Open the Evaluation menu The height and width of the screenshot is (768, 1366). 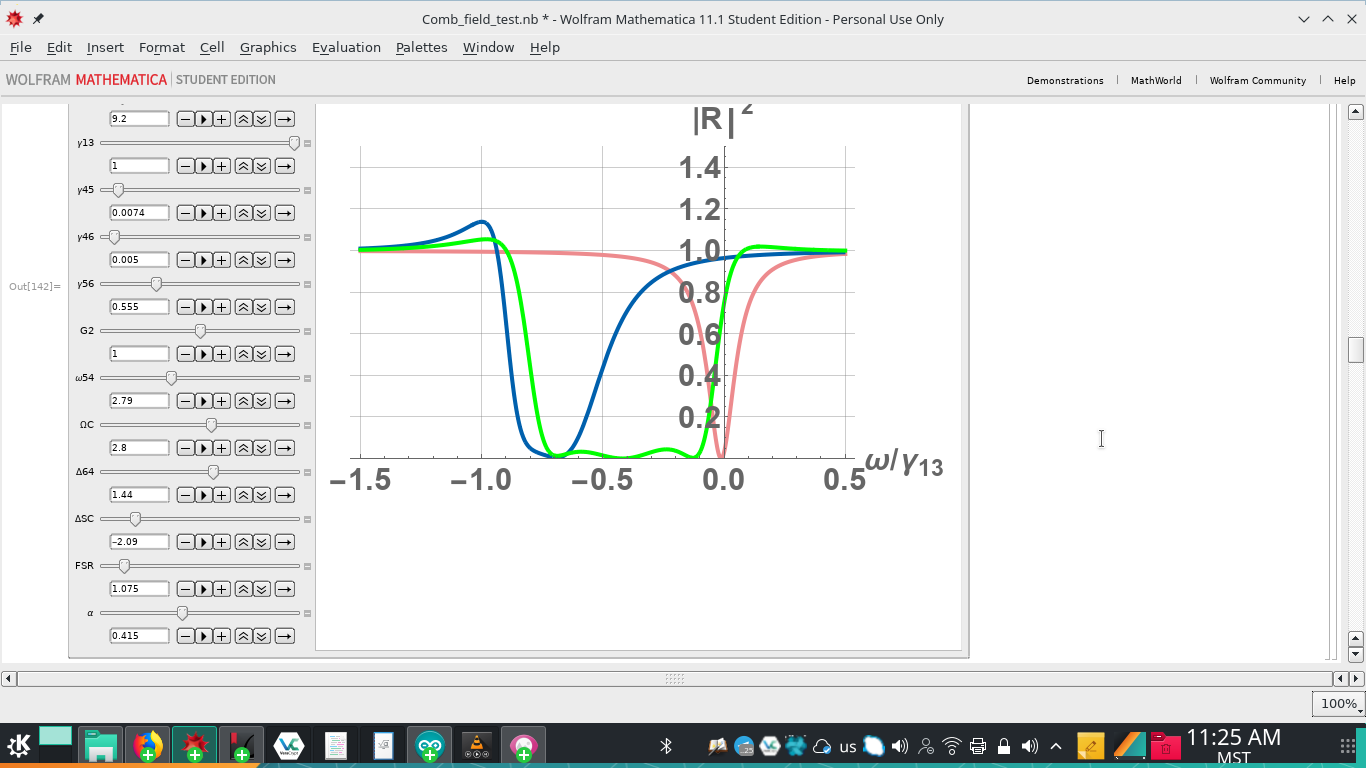click(346, 47)
